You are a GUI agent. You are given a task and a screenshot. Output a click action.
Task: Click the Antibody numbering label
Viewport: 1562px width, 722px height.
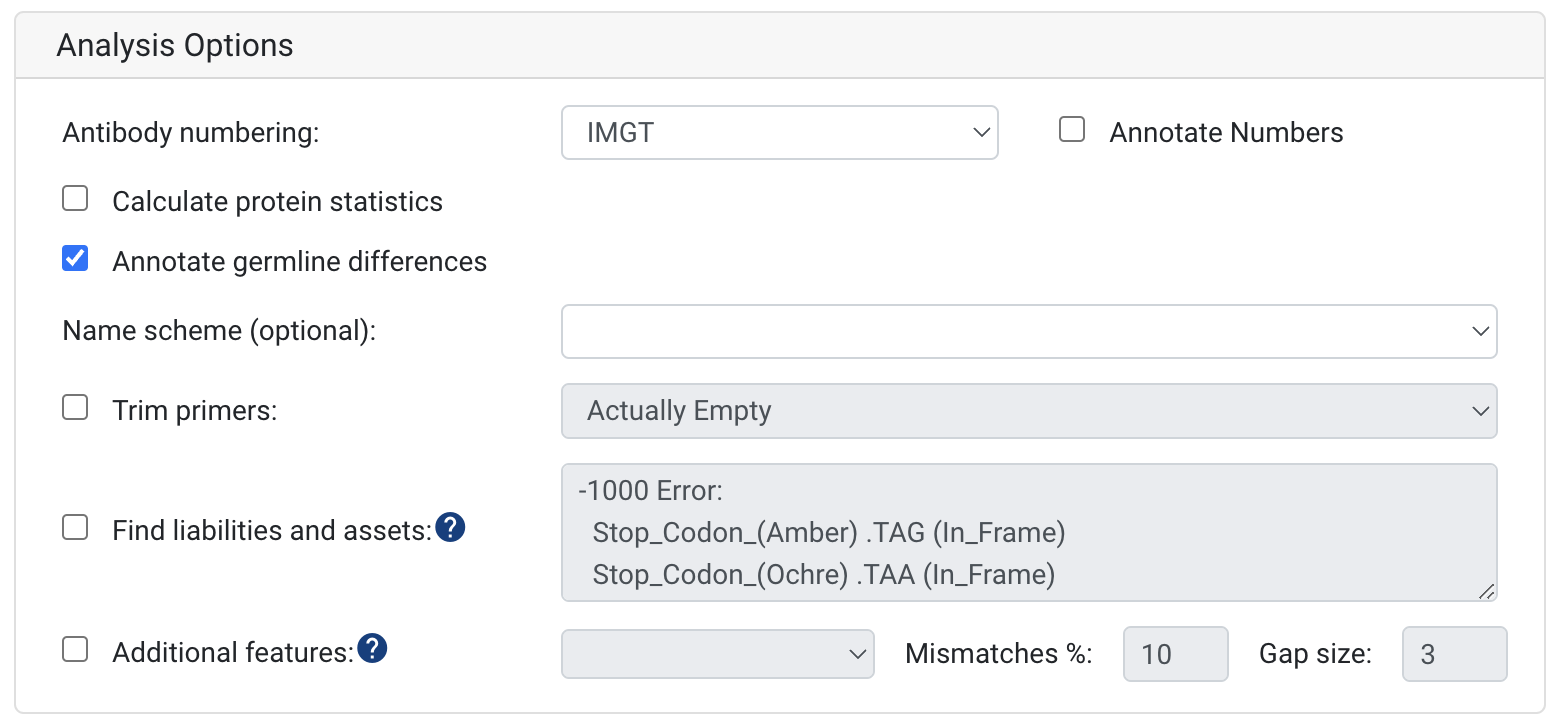(191, 133)
